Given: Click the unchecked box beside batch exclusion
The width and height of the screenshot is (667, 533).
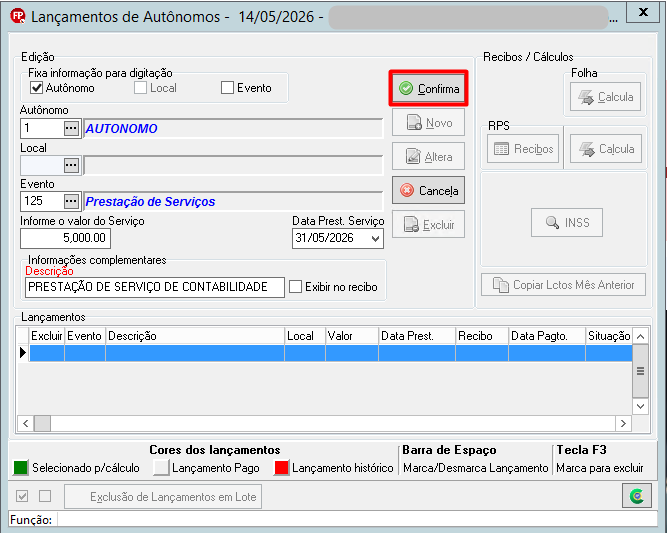Looking at the screenshot, I should click(45, 496).
